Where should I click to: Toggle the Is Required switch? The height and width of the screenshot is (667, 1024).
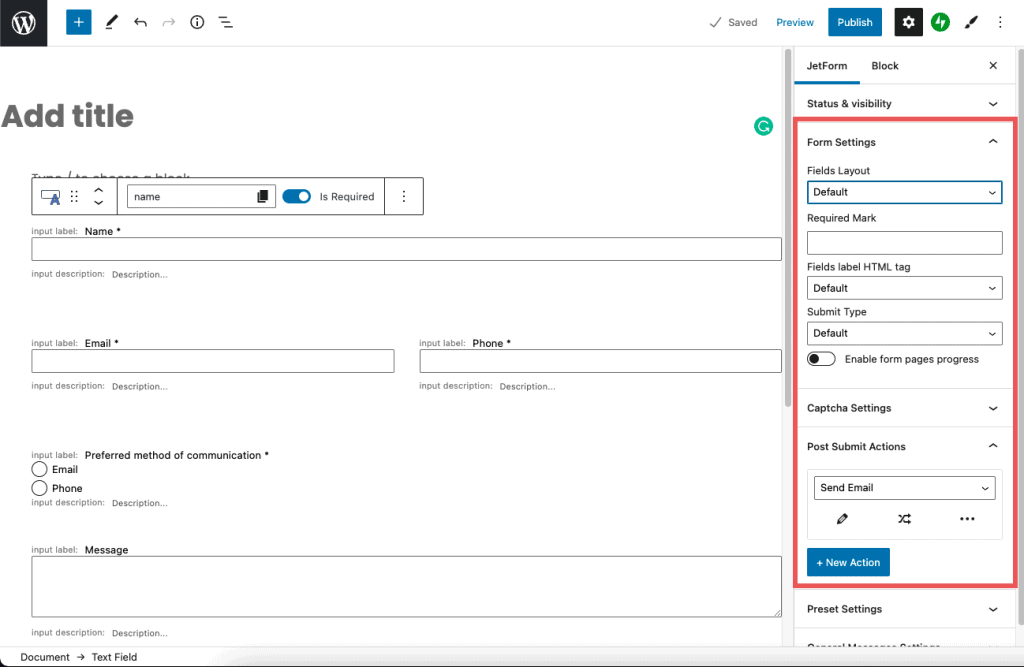click(296, 197)
